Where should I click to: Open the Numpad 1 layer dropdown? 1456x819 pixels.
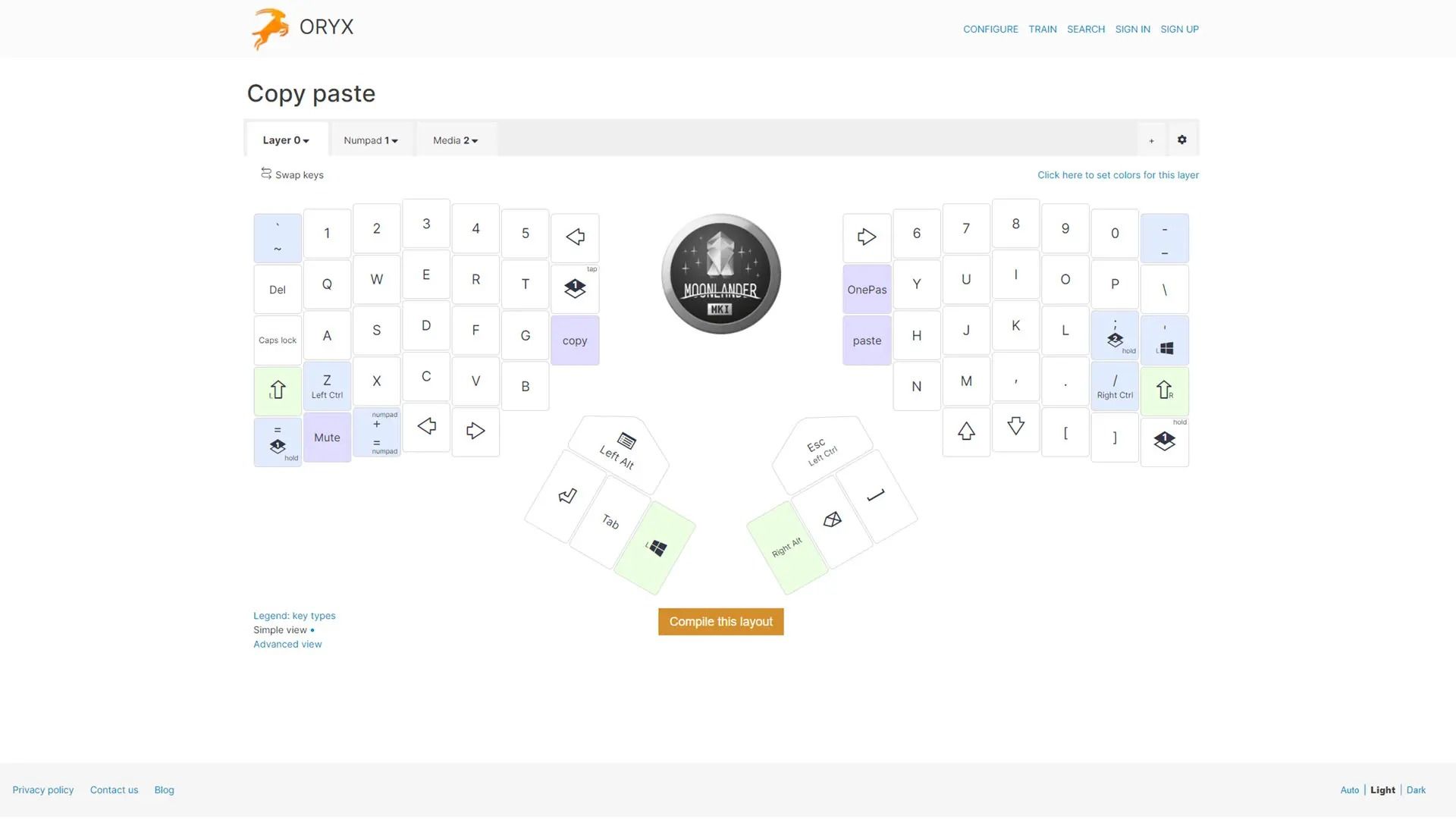click(x=371, y=140)
